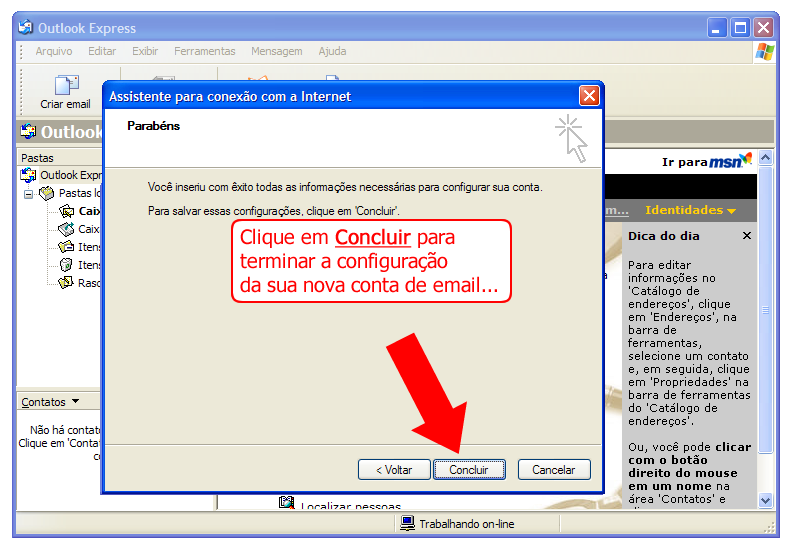Screen dimensions: 786x548
Task: Click scroll down arrow of right scrollbar
Action: click(x=765, y=500)
